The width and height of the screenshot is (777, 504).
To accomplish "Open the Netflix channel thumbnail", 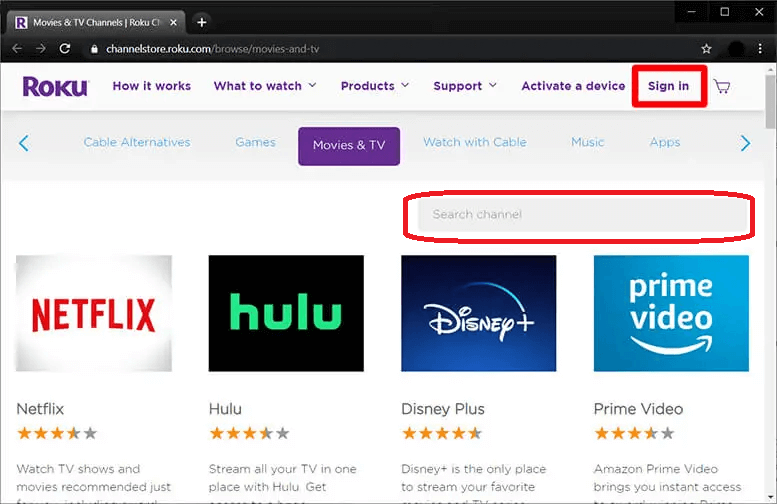I will point(94,313).
